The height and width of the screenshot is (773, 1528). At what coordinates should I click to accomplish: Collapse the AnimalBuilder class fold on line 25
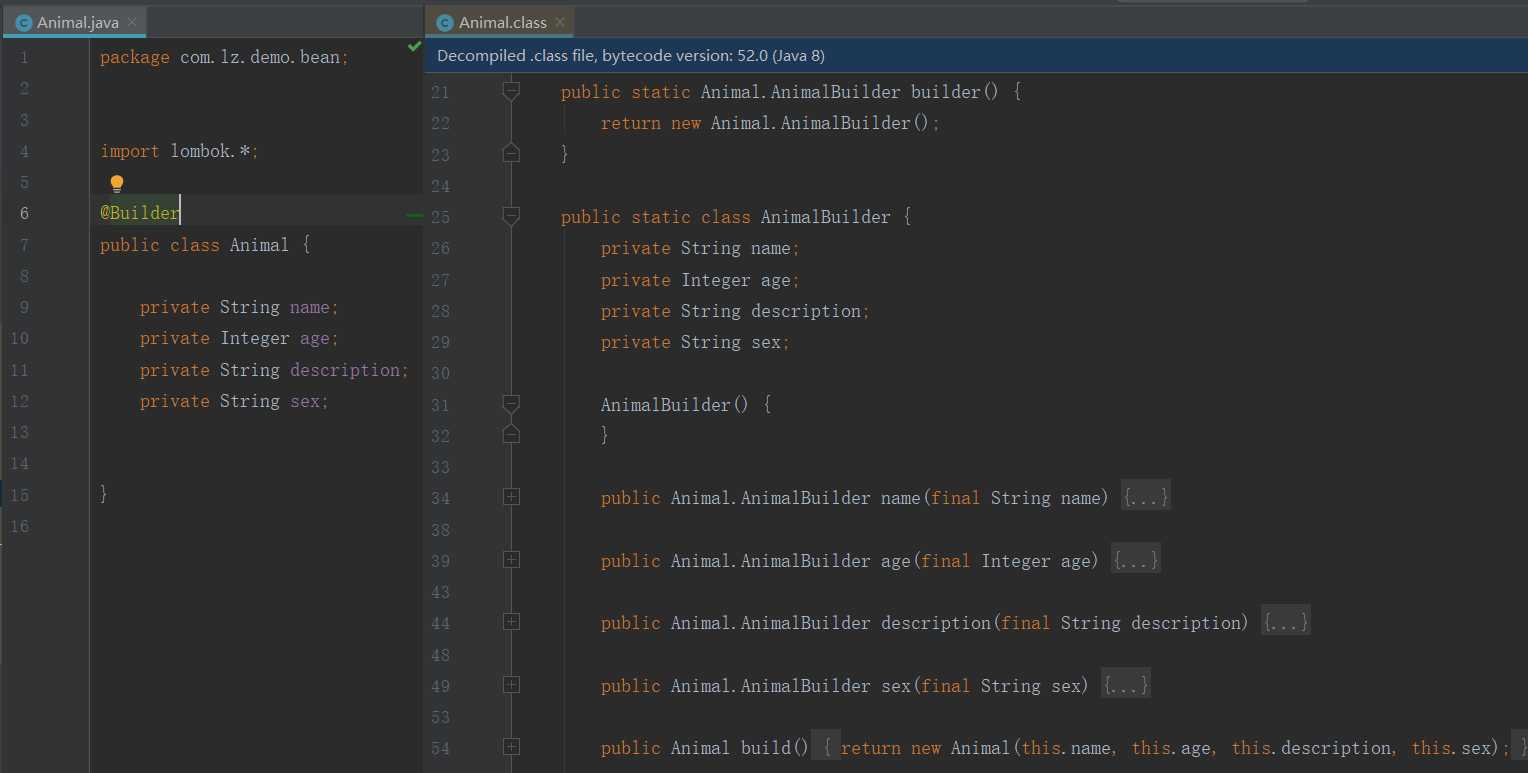511,217
